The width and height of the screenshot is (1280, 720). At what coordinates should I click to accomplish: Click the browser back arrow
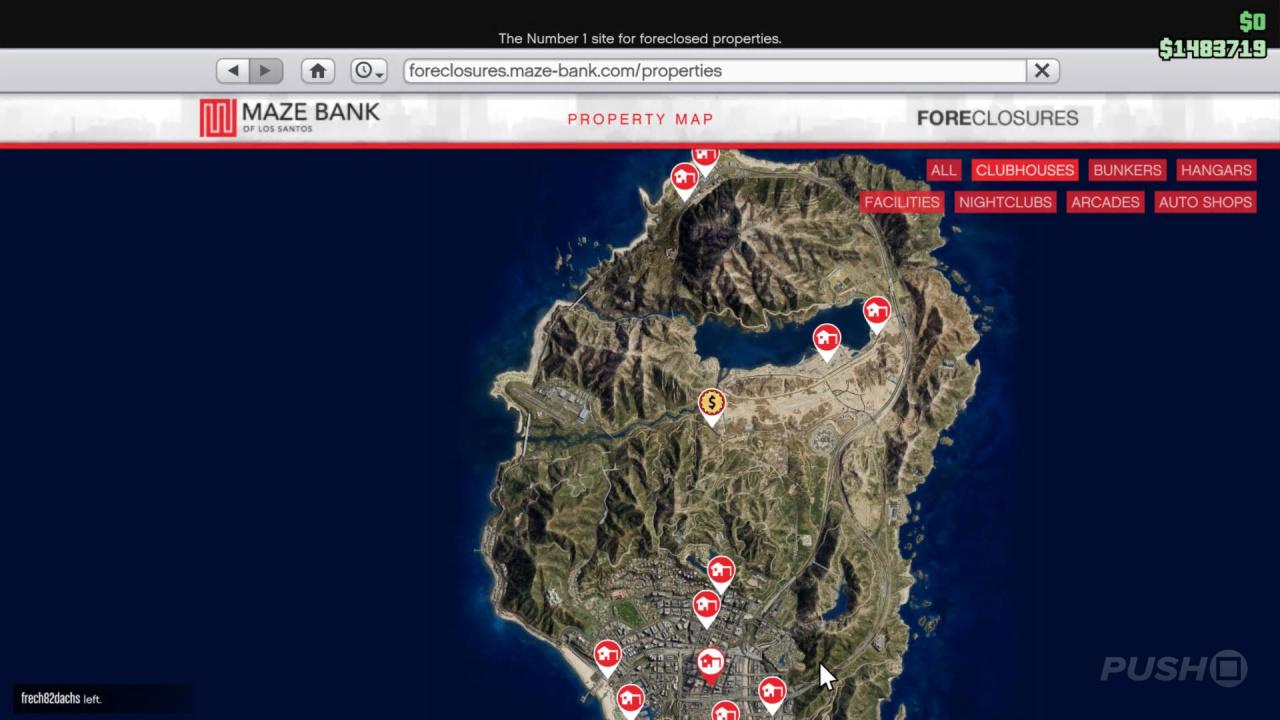[x=233, y=70]
